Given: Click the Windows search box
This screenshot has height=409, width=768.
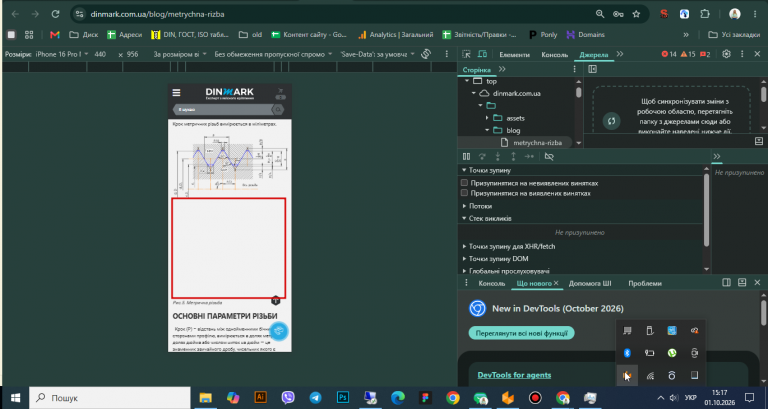Looking at the screenshot, I should tap(110, 398).
